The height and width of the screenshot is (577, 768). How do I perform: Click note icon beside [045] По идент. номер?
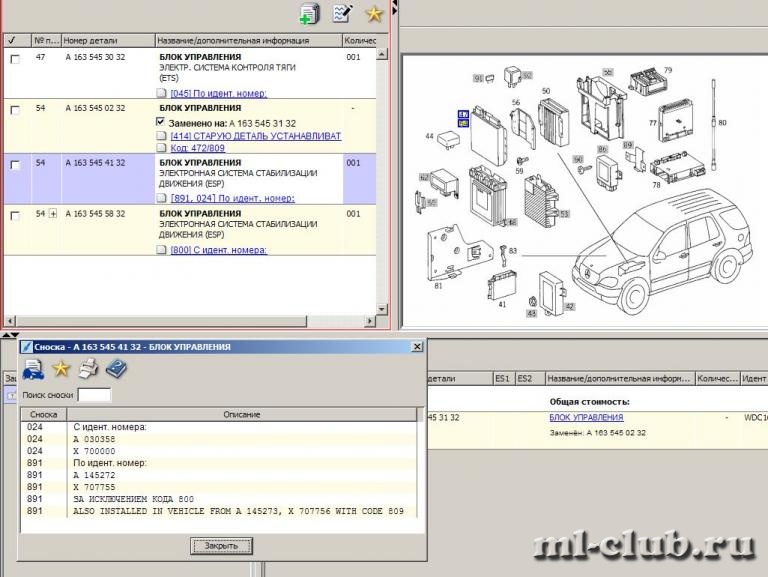coord(162,93)
